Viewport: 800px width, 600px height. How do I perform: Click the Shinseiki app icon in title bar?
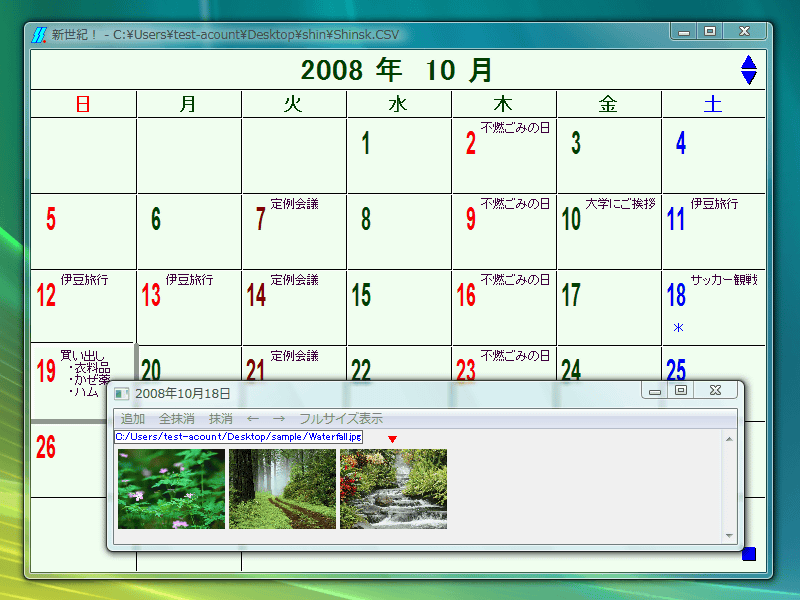pos(39,35)
